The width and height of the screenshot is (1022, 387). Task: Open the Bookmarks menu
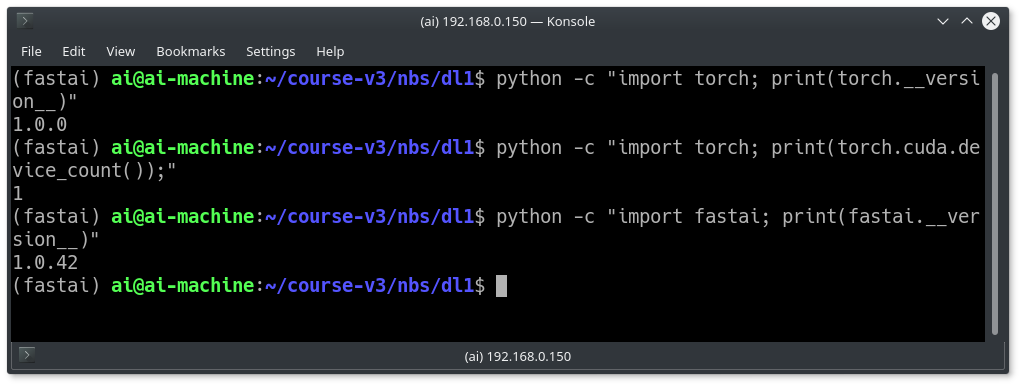pyautogui.click(x=190, y=51)
